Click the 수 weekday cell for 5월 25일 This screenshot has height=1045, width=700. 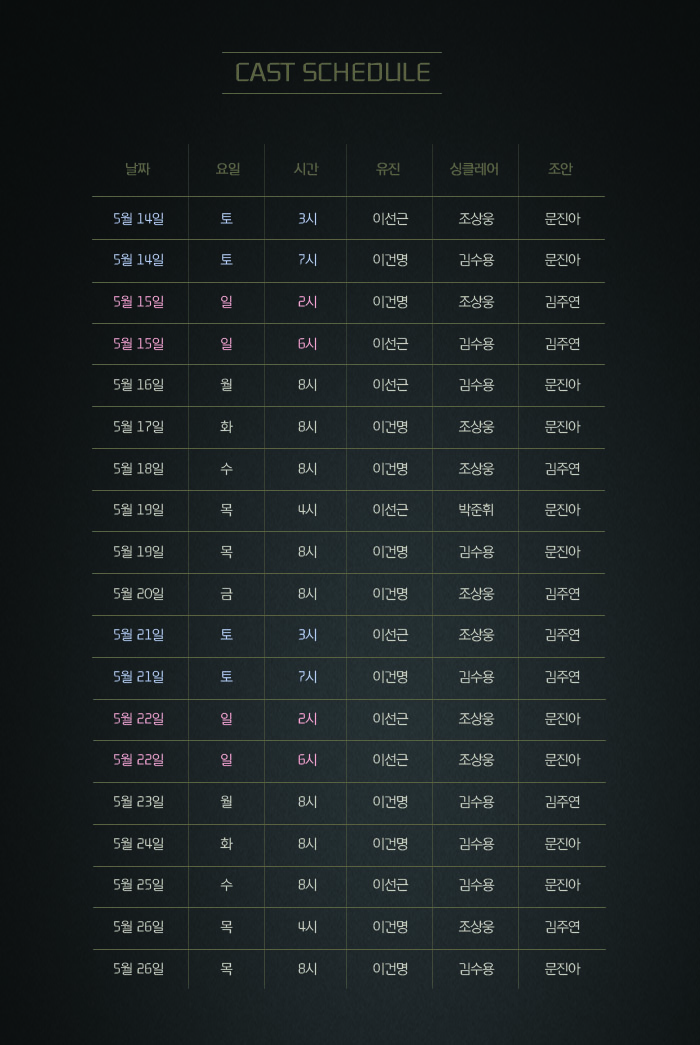227,885
